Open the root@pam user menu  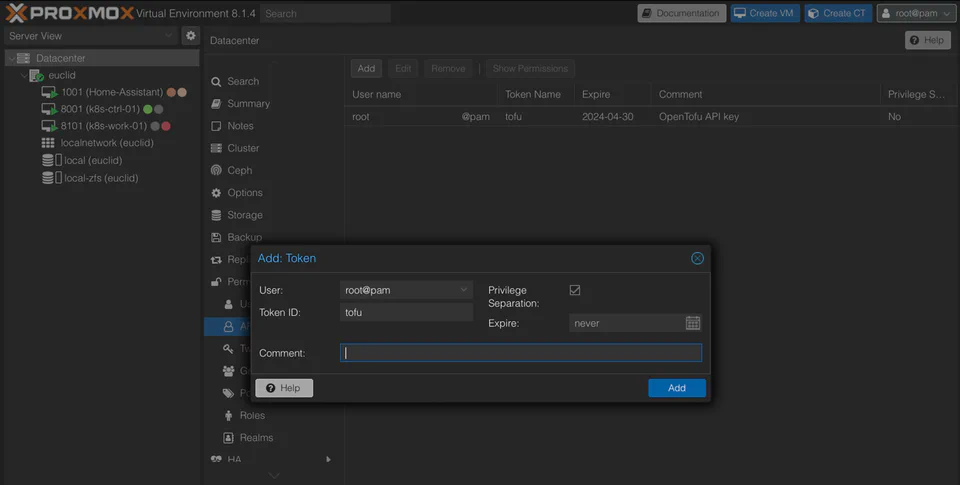click(x=916, y=13)
